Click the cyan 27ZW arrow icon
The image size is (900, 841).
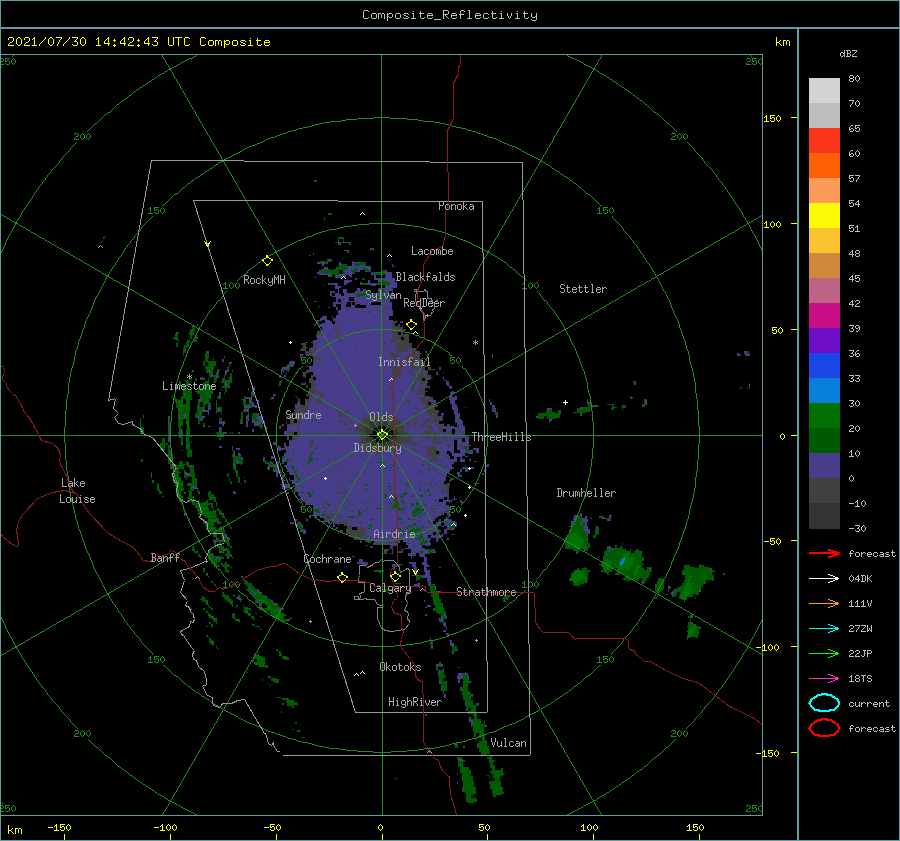[824, 629]
